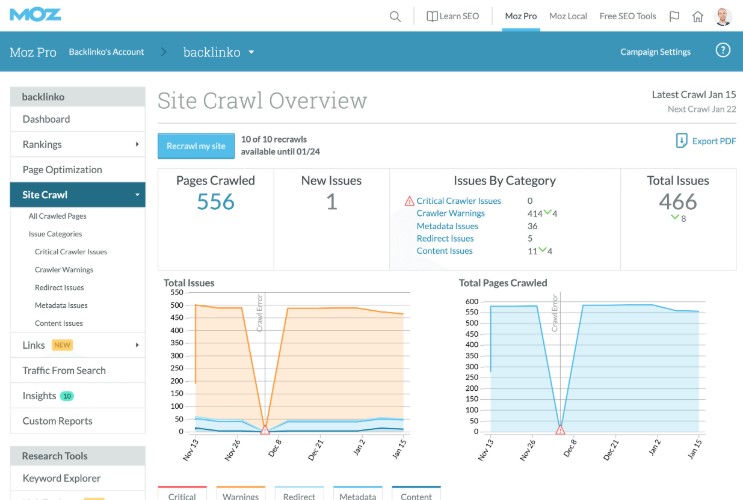Switch to the Redirect issues tab
The image size is (743, 500).
coord(299,493)
